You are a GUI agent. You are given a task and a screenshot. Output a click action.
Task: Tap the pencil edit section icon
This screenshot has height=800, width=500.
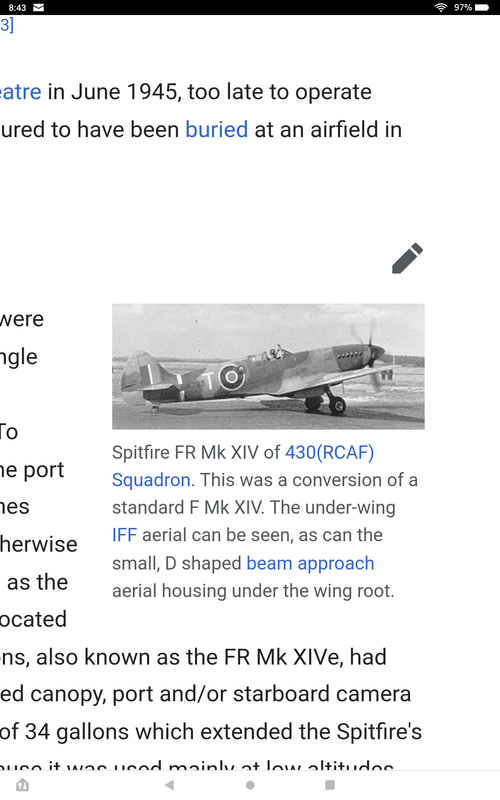click(407, 258)
